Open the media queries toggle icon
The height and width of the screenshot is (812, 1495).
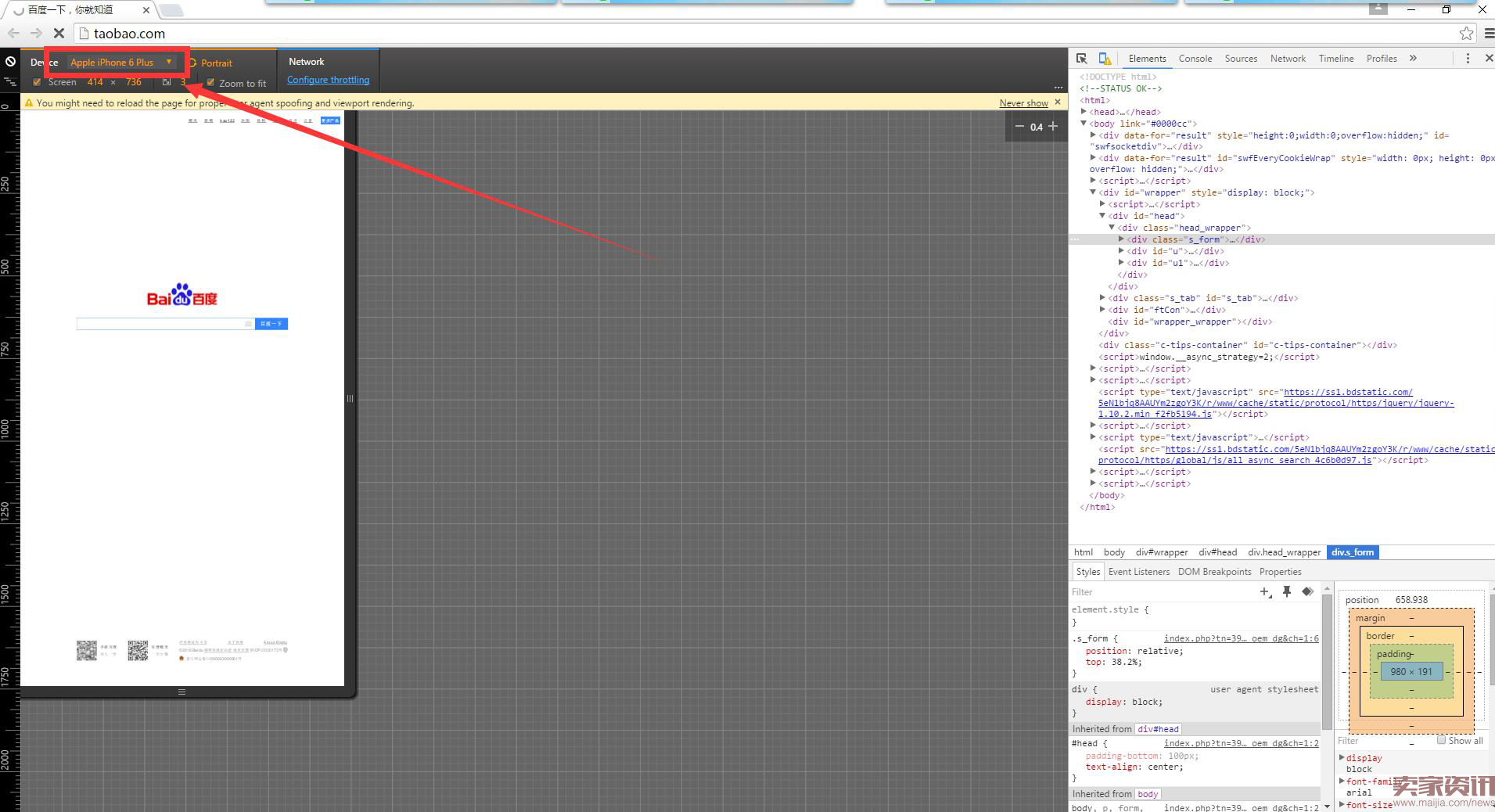(10, 81)
